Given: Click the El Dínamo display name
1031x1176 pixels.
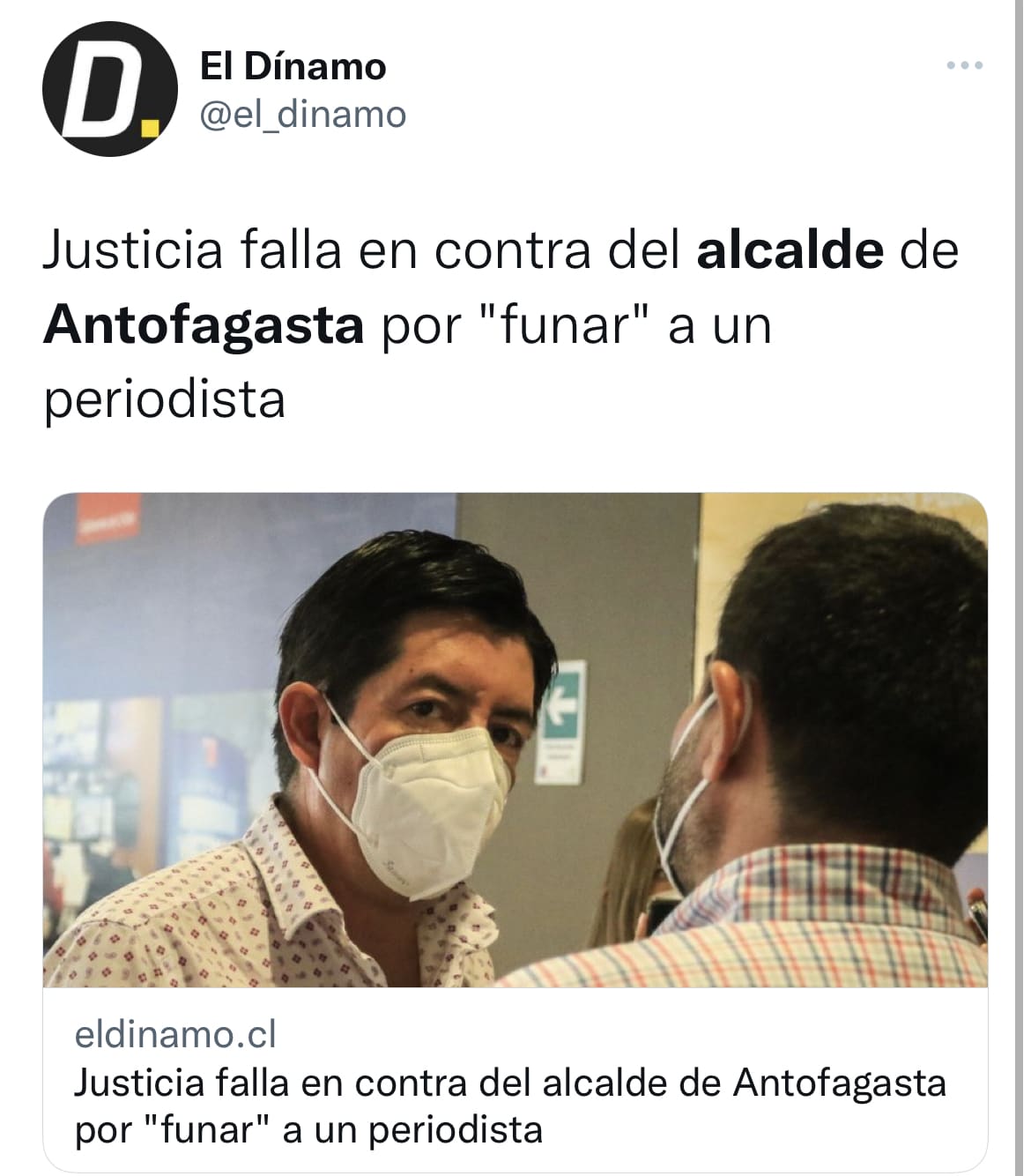Looking at the screenshot, I should (293, 67).
